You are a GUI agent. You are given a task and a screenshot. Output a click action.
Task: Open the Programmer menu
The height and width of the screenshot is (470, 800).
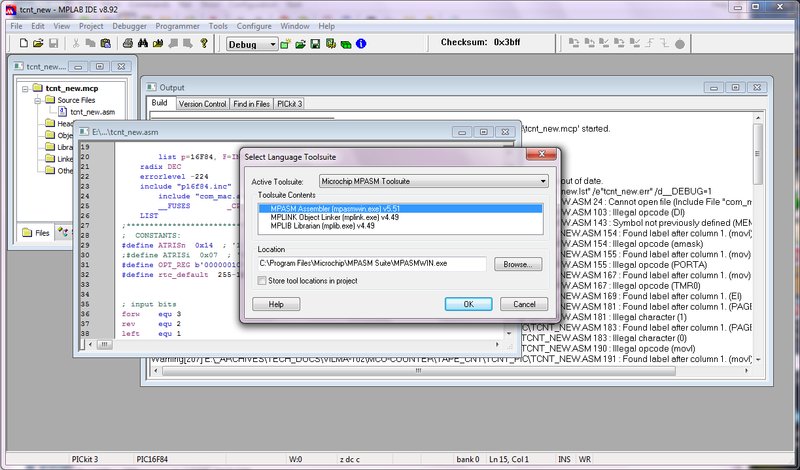click(x=178, y=26)
